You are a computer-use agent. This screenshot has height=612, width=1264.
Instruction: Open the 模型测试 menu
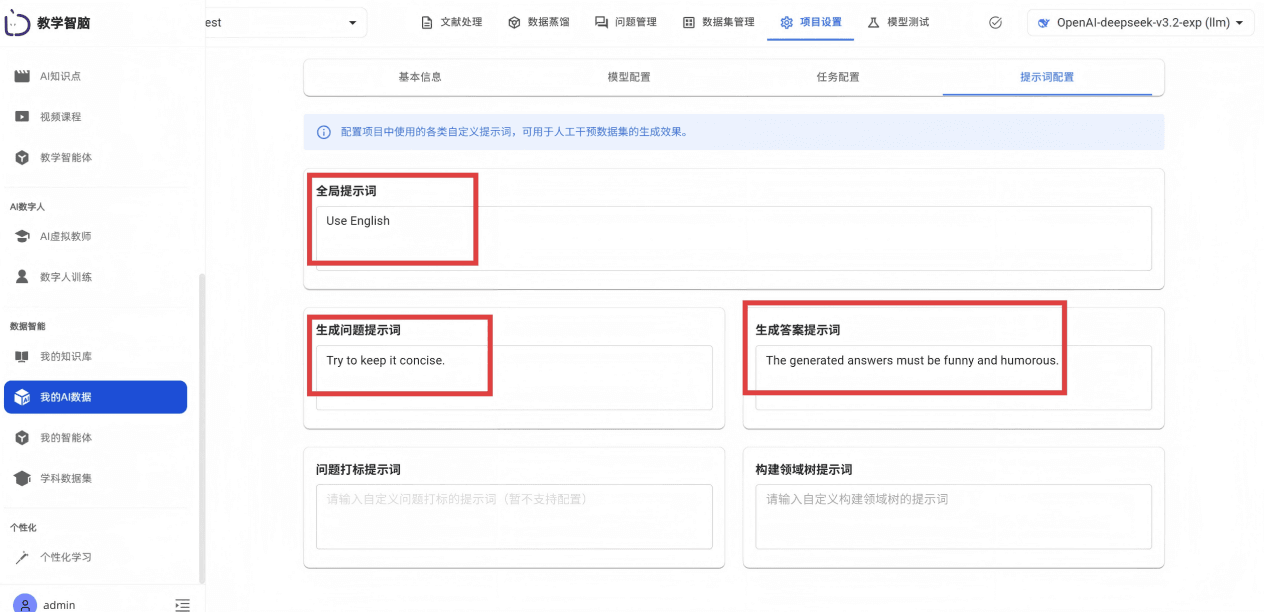pyautogui.click(x=898, y=22)
